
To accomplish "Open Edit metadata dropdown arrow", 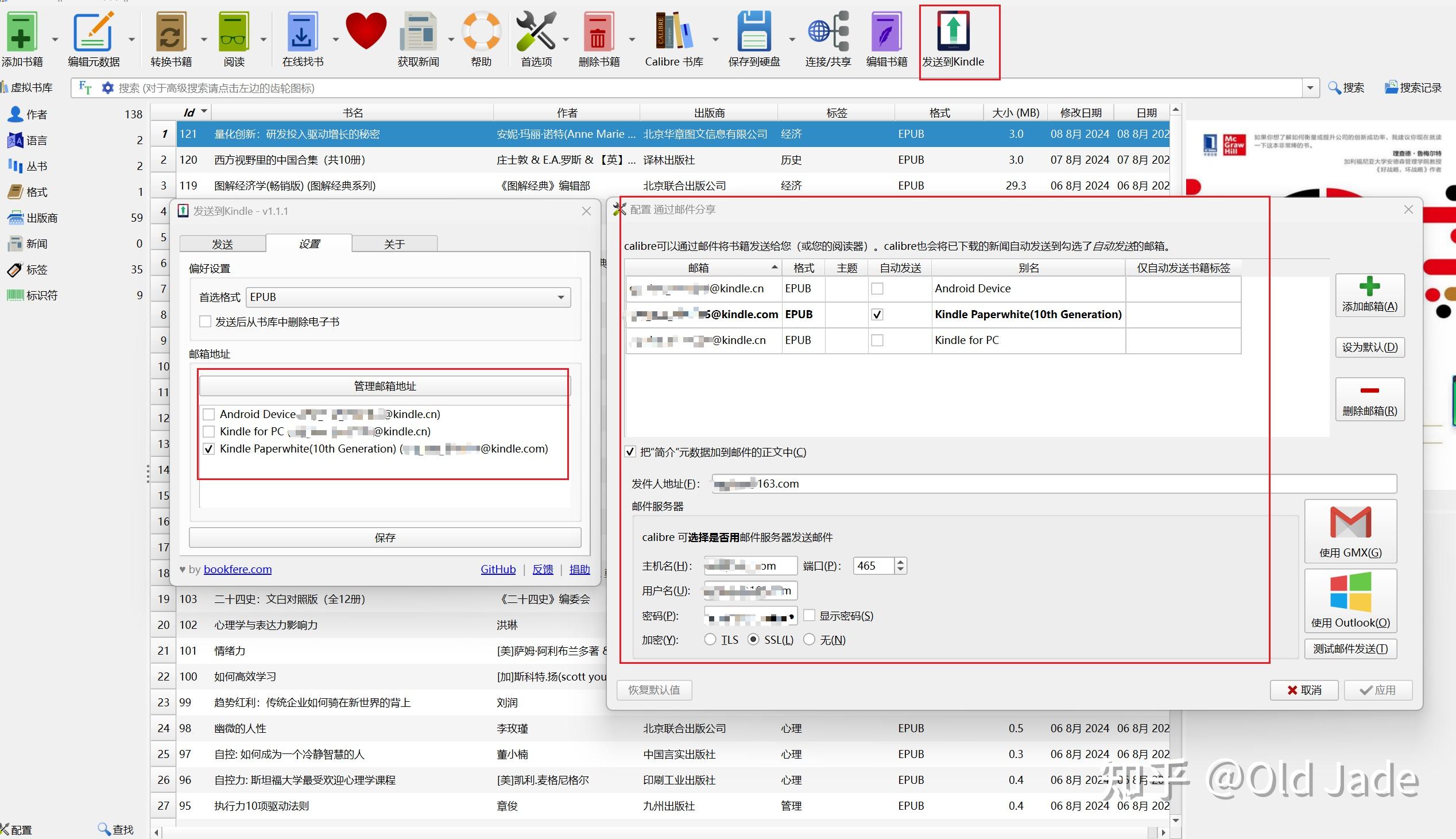I will 131,39.
